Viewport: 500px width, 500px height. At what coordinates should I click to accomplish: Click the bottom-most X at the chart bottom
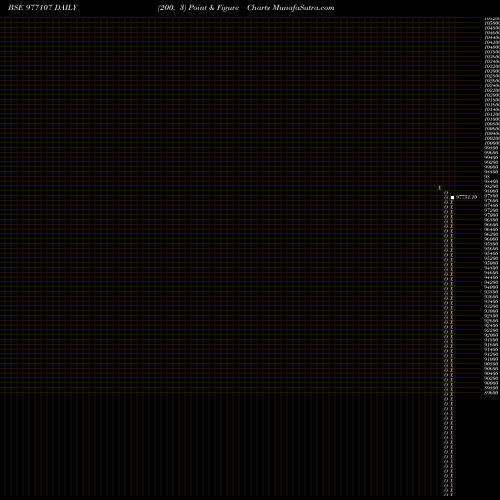[x=452, y=495]
